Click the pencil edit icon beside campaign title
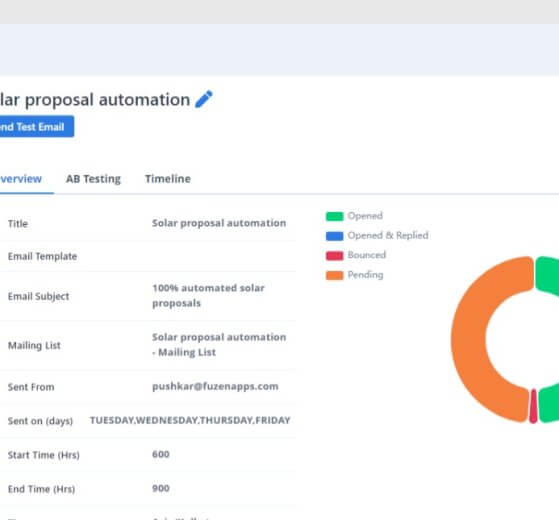Viewport: 559px width, 520px height. 204,99
